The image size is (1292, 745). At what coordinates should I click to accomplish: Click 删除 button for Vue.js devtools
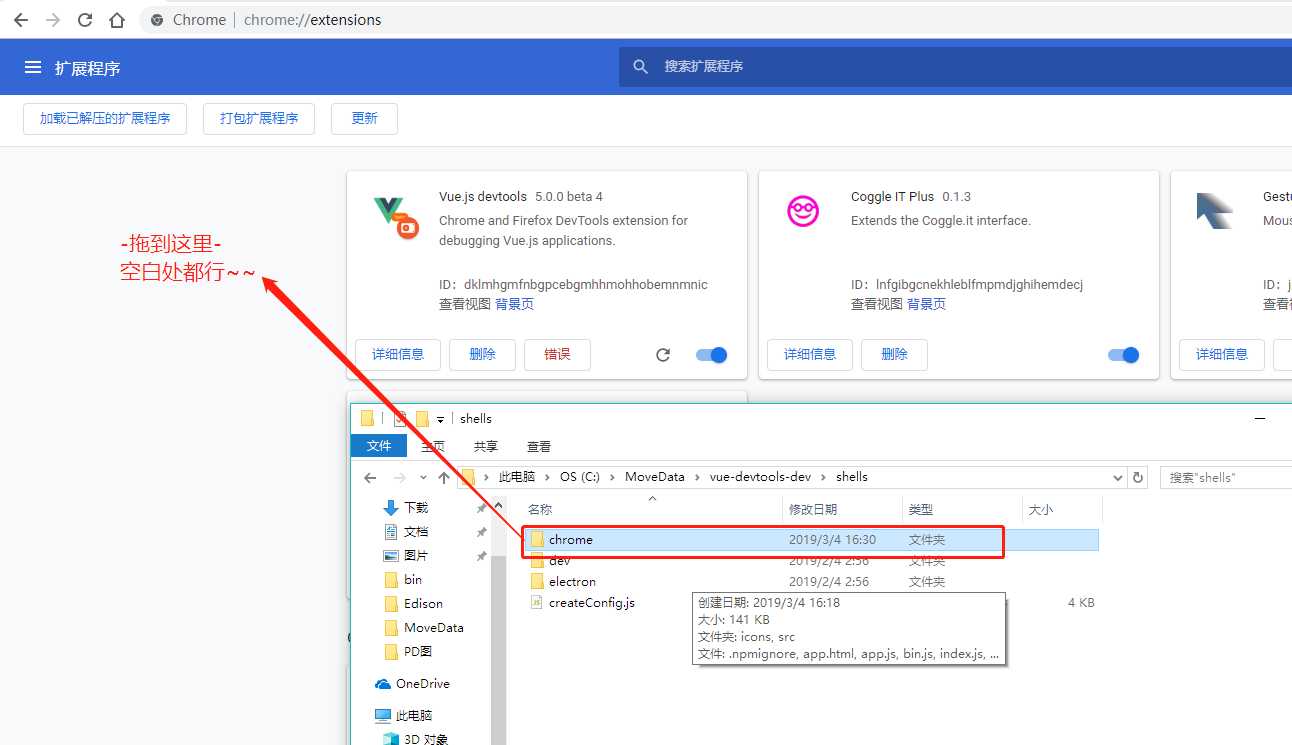482,355
